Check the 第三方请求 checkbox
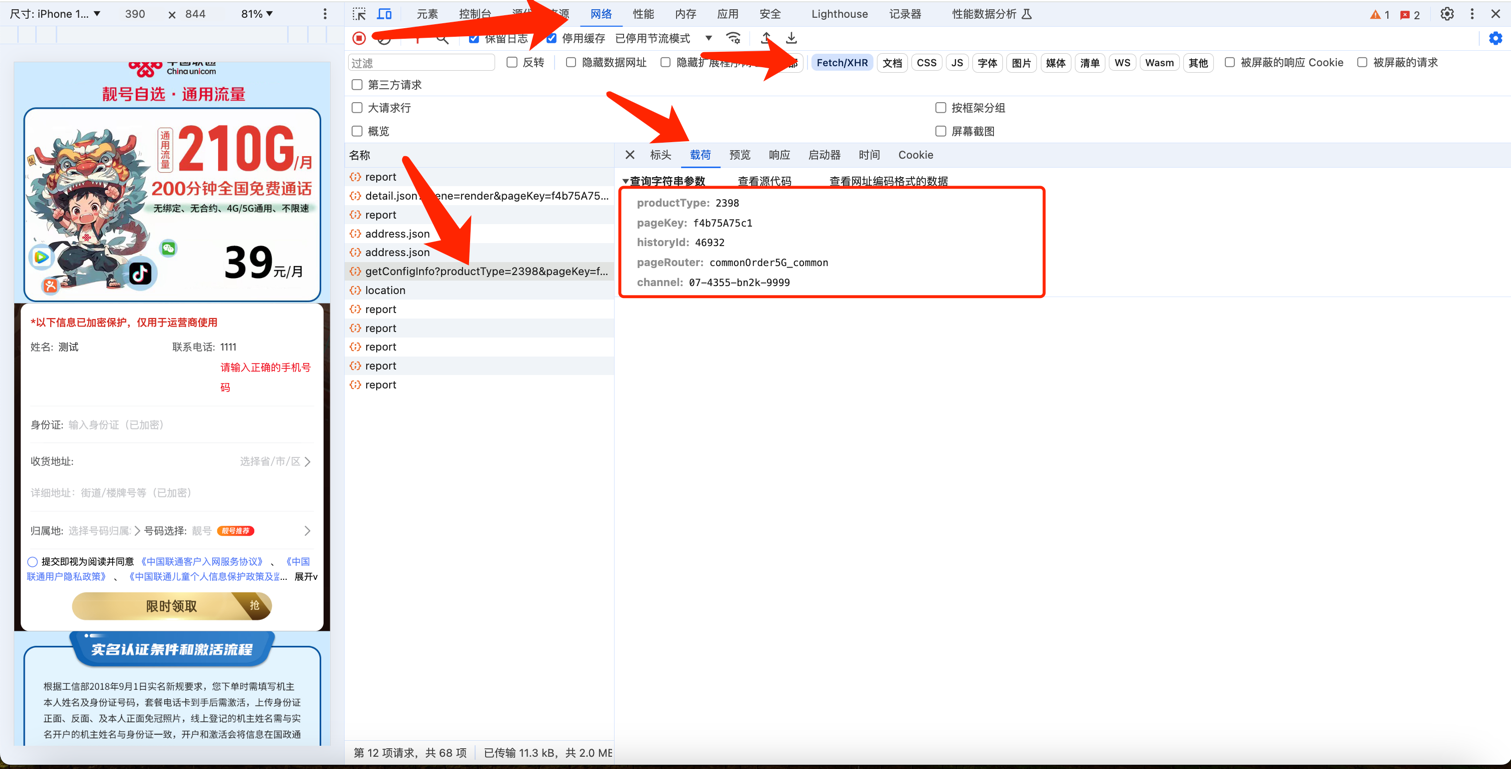Screen dimensions: 1511x769 357,85
